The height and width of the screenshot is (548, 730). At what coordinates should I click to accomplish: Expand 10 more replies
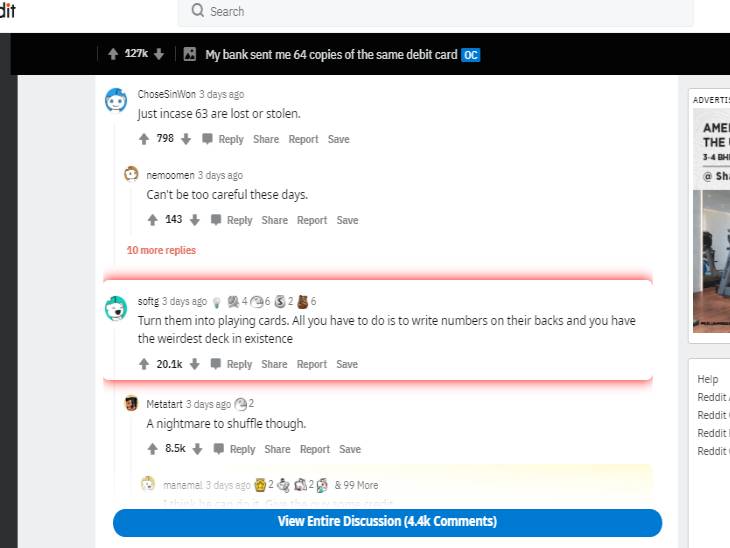(161, 250)
